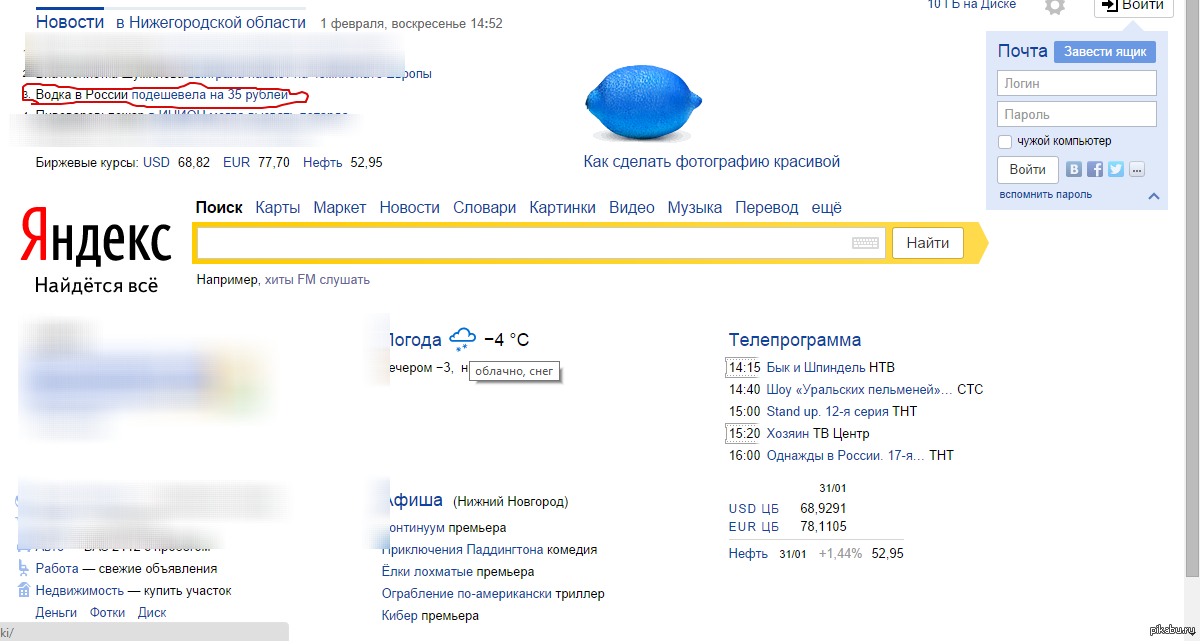The image size is (1200, 641).
Task: Show more social login options (ellipsis)
Action: coord(1137,169)
